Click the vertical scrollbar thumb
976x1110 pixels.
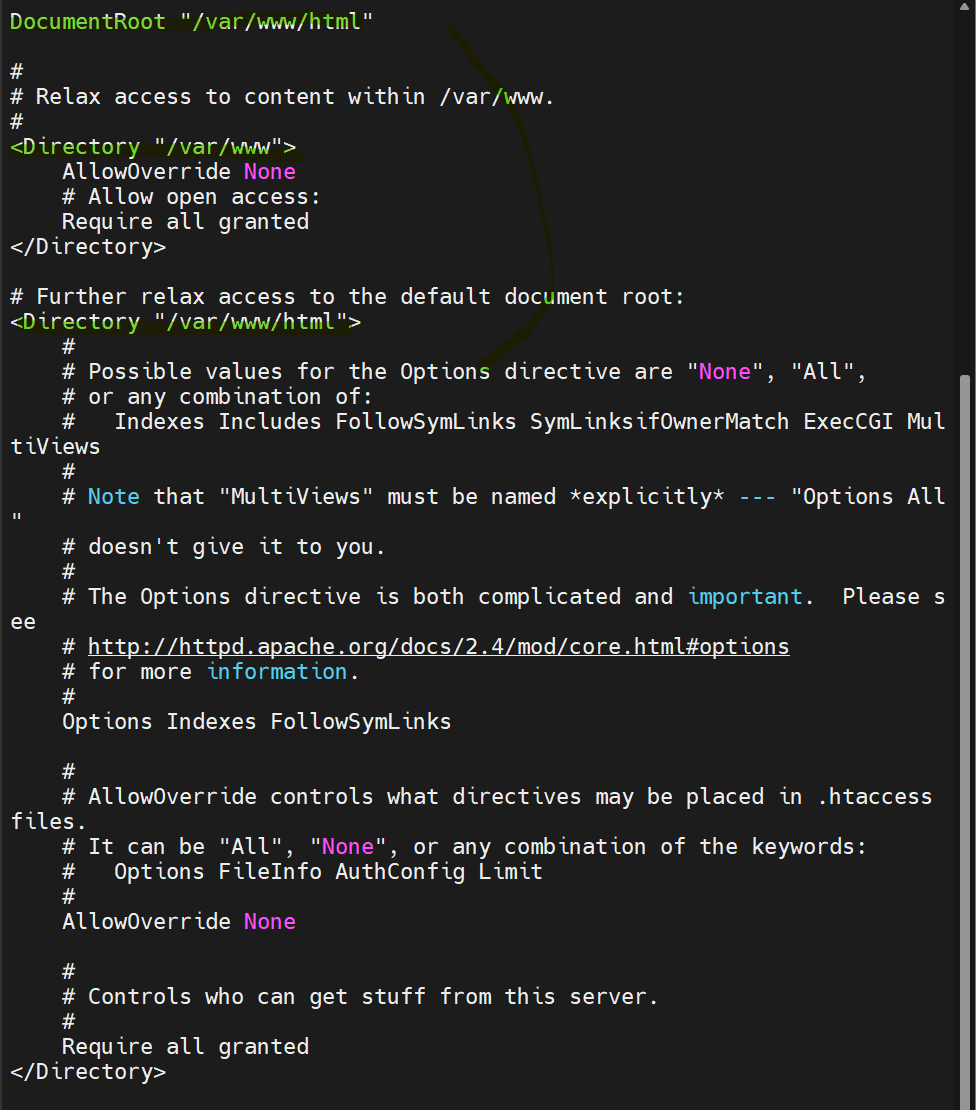pos(965,743)
